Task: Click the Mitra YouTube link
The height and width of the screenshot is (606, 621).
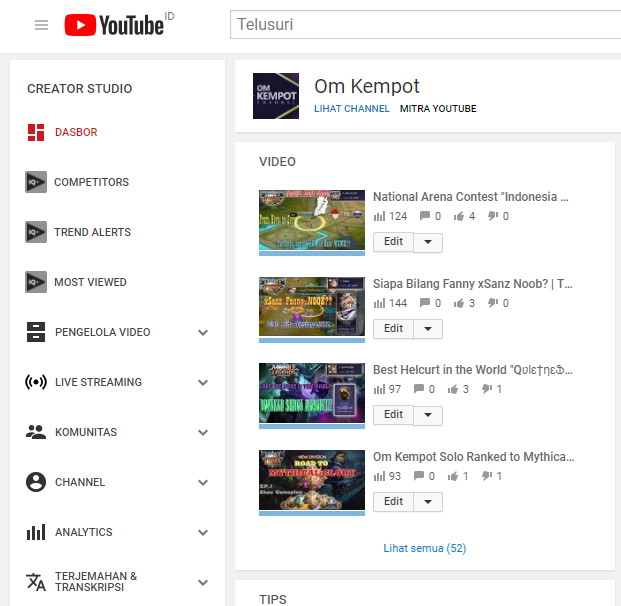Action: coord(438,109)
